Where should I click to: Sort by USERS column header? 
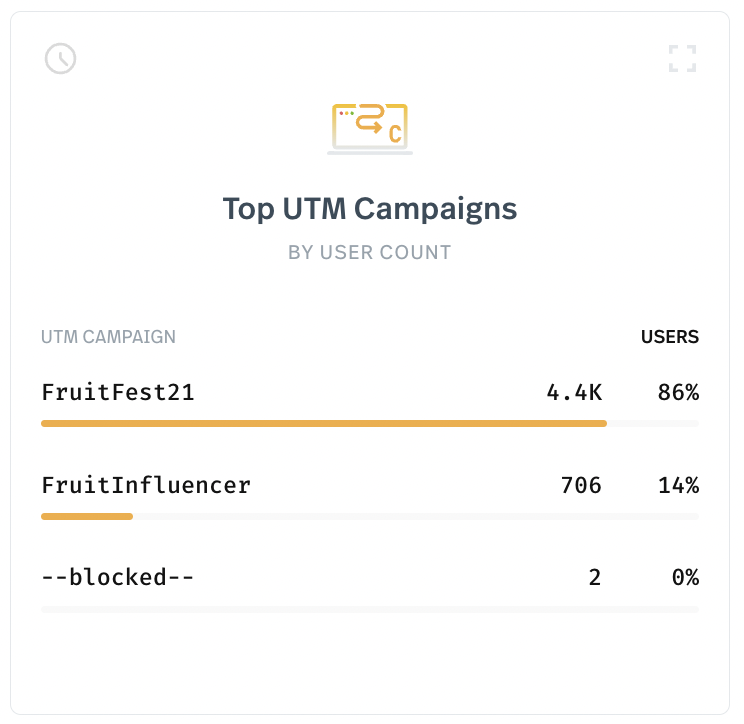pyautogui.click(x=670, y=337)
